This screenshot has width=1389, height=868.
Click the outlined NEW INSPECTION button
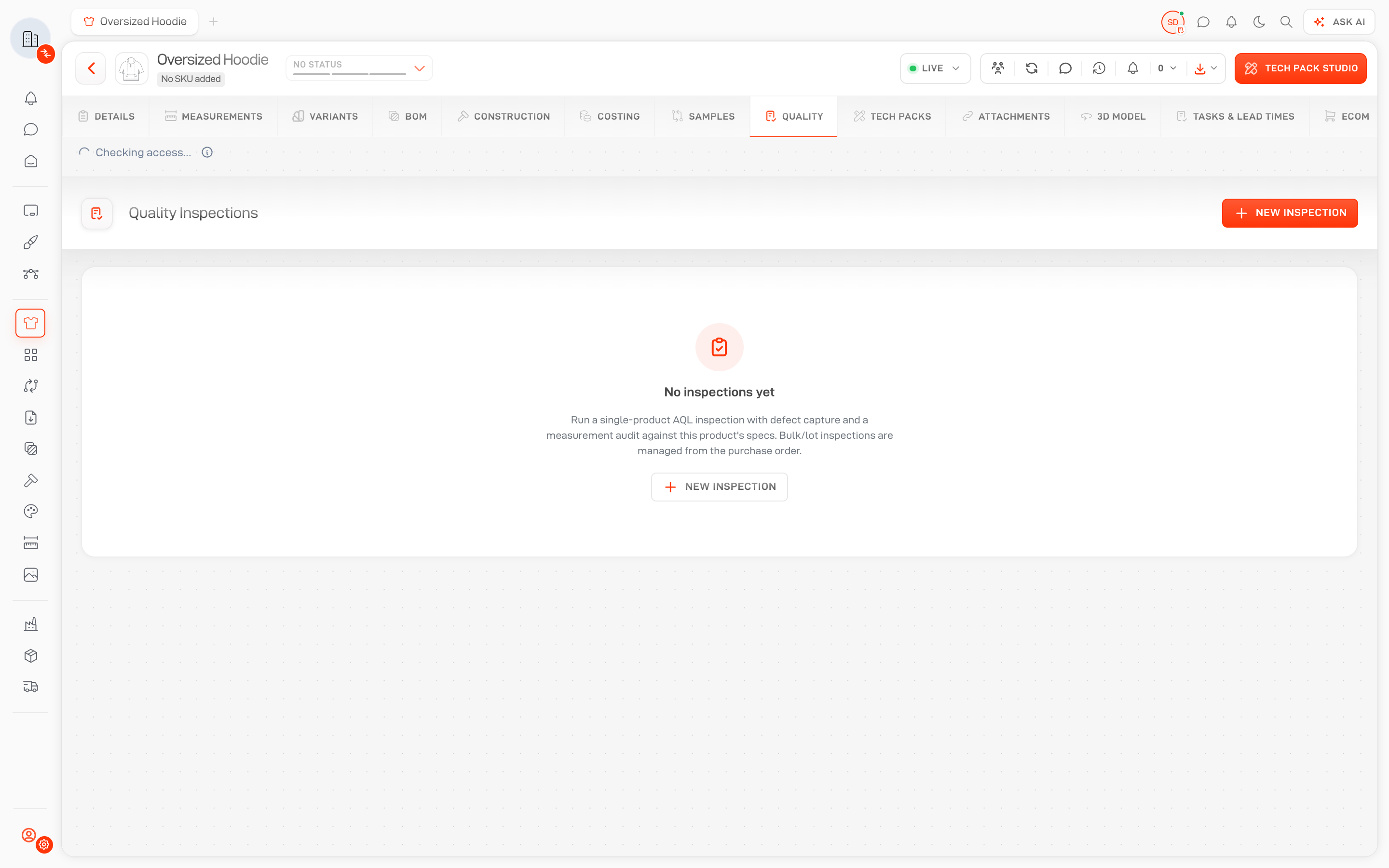tap(719, 487)
